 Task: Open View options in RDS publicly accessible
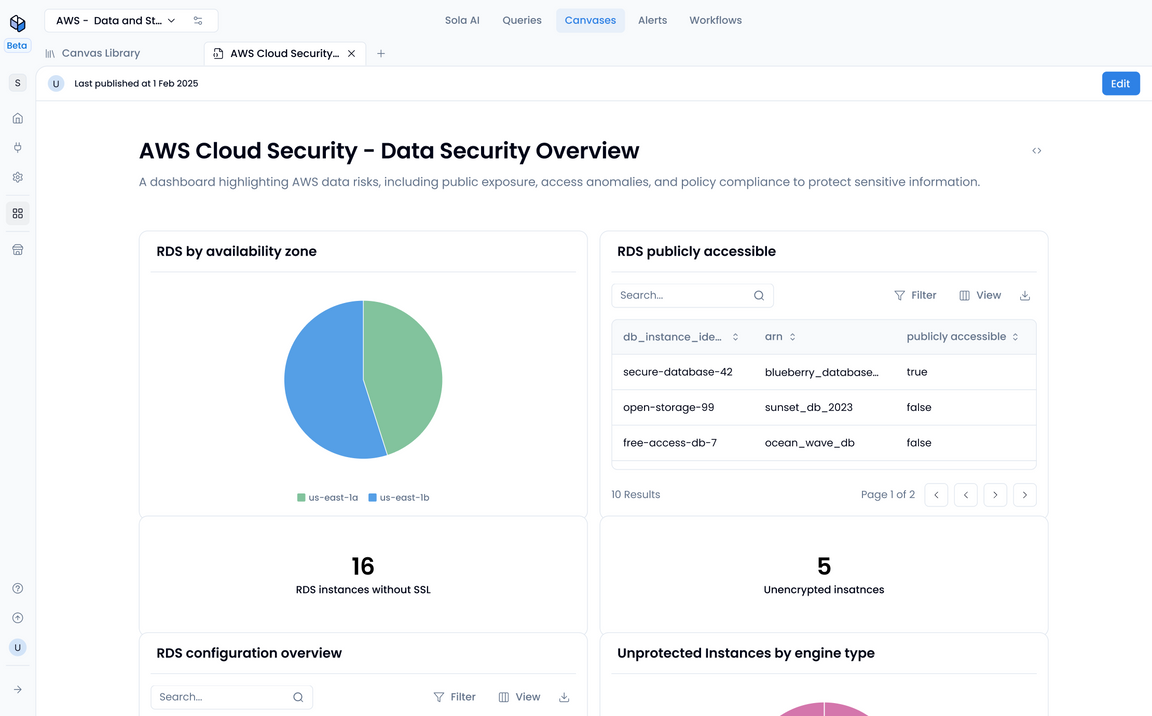click(980, 295)
